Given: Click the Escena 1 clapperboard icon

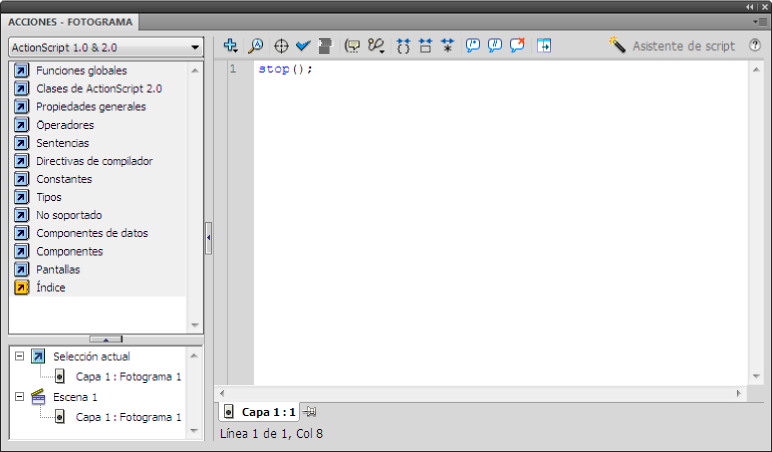Looking at the screenshot, I should point(38,396).
